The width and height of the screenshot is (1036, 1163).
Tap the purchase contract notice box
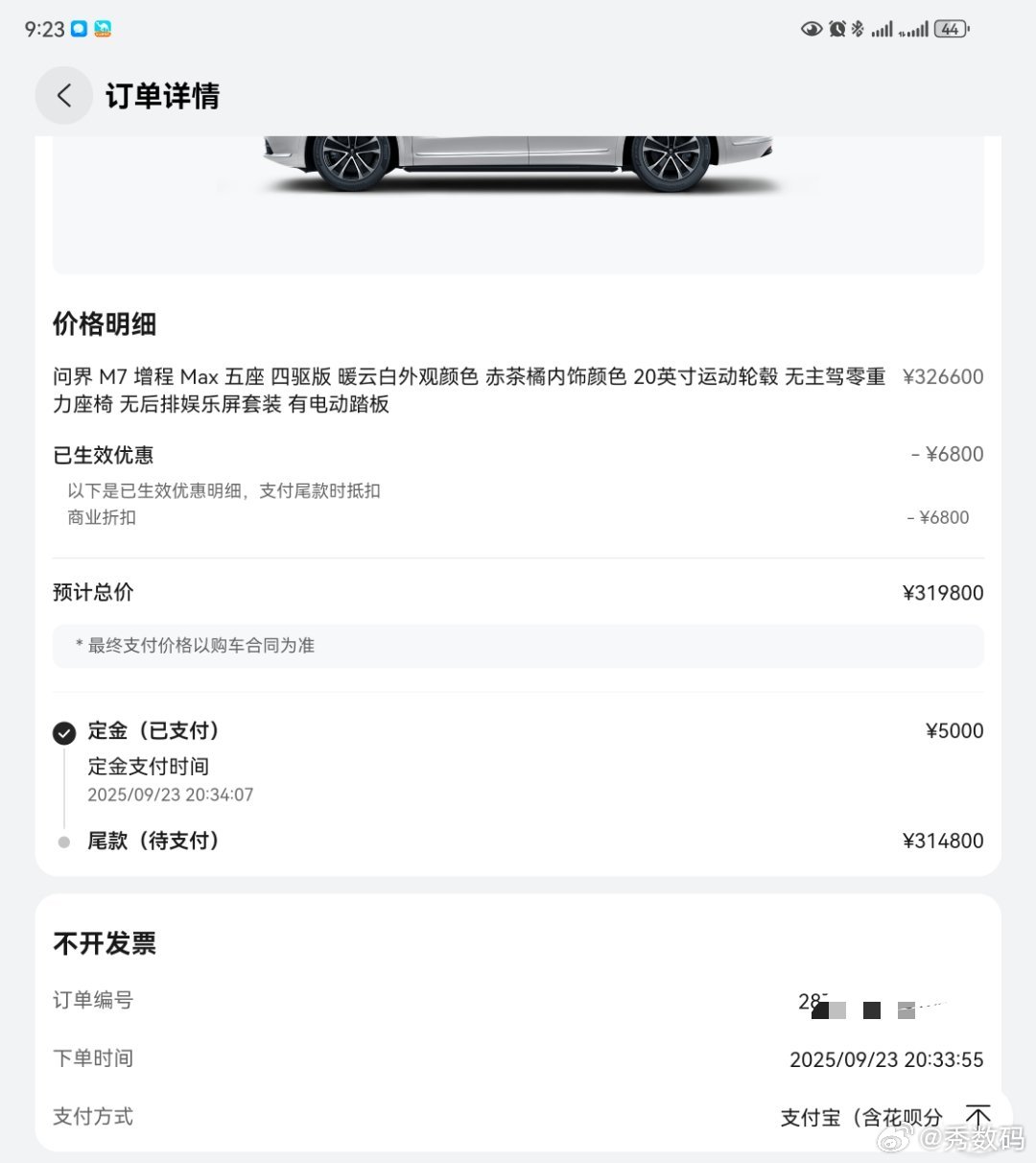(x=518, y=646)
